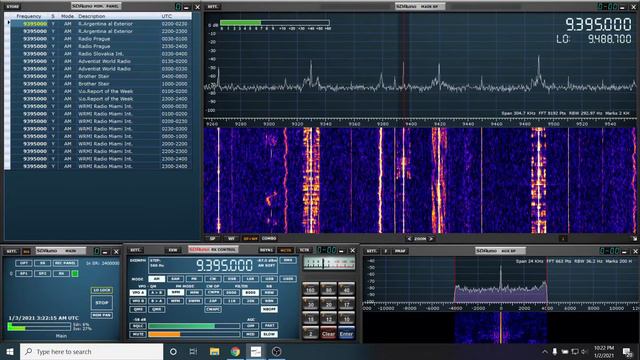Image resolution: width=640 pixels, height=360 pixels.
Task: Switch Main SP display to WF mode
Action: point(231,238)
